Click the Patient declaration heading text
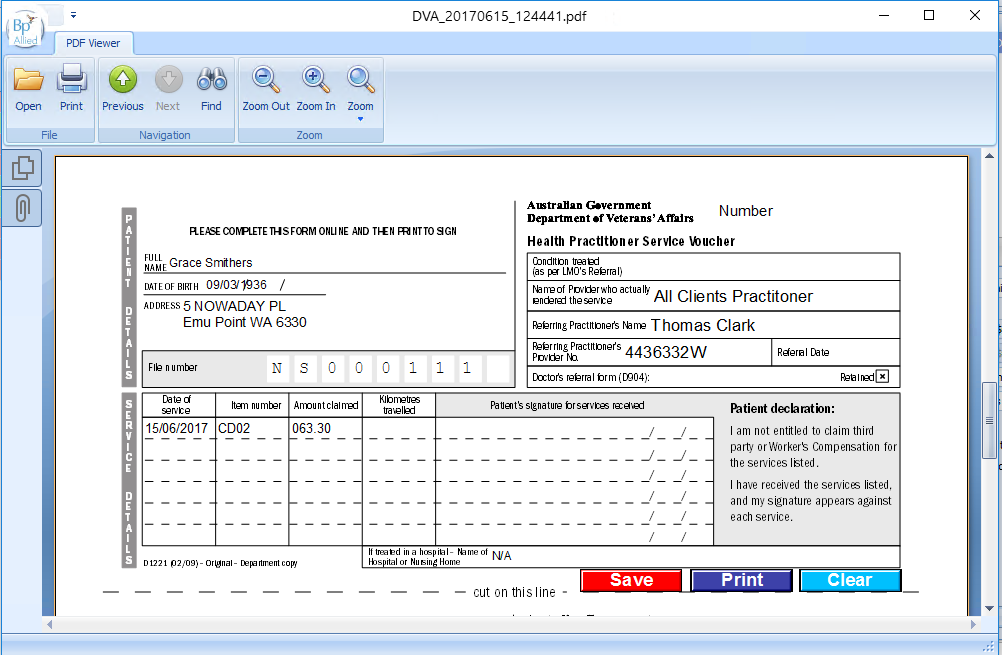 point(782,409)
